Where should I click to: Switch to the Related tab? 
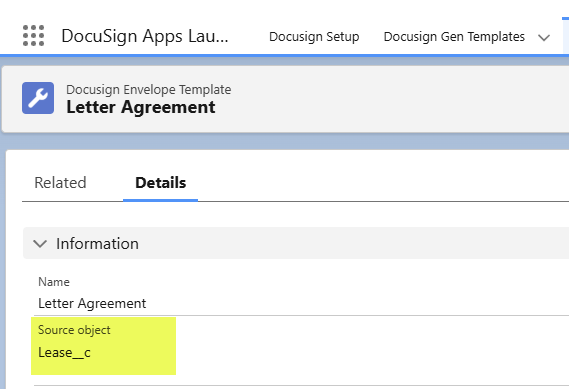pyautogui.click(x=60, y=183)
